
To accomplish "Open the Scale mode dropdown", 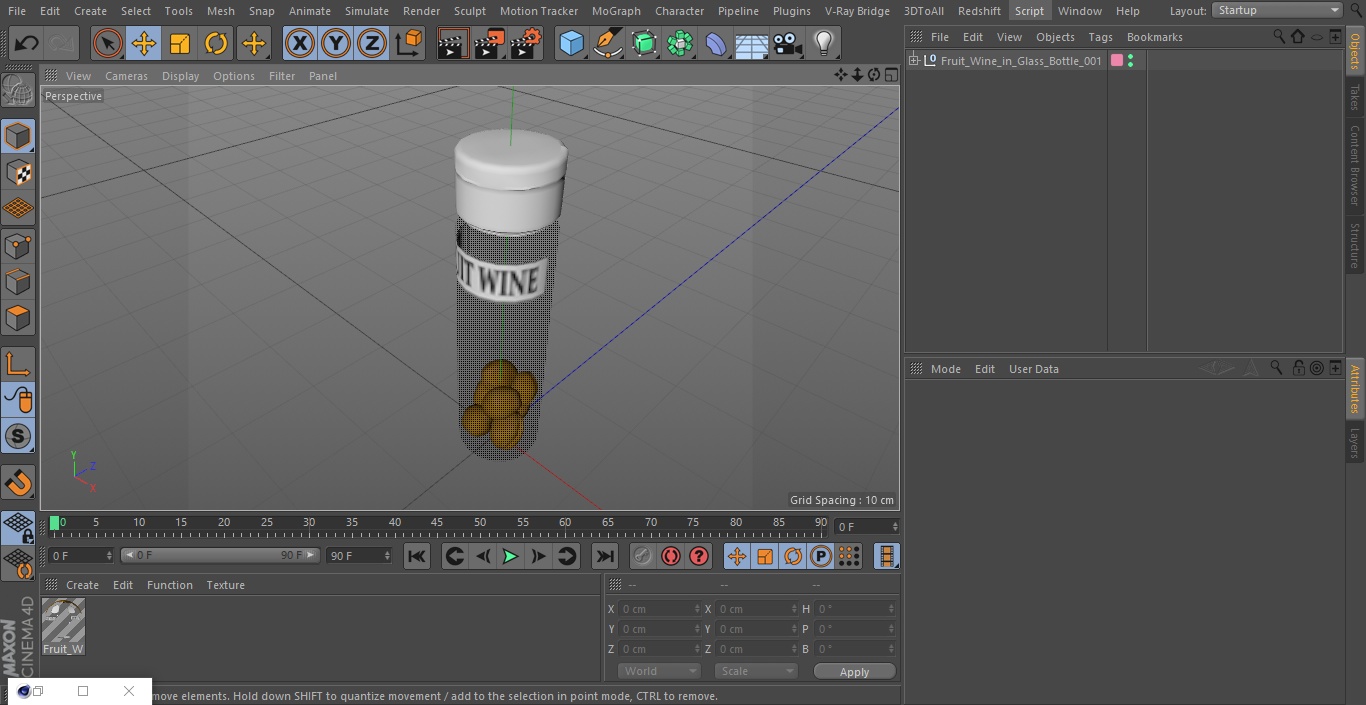I will point(756,671).
